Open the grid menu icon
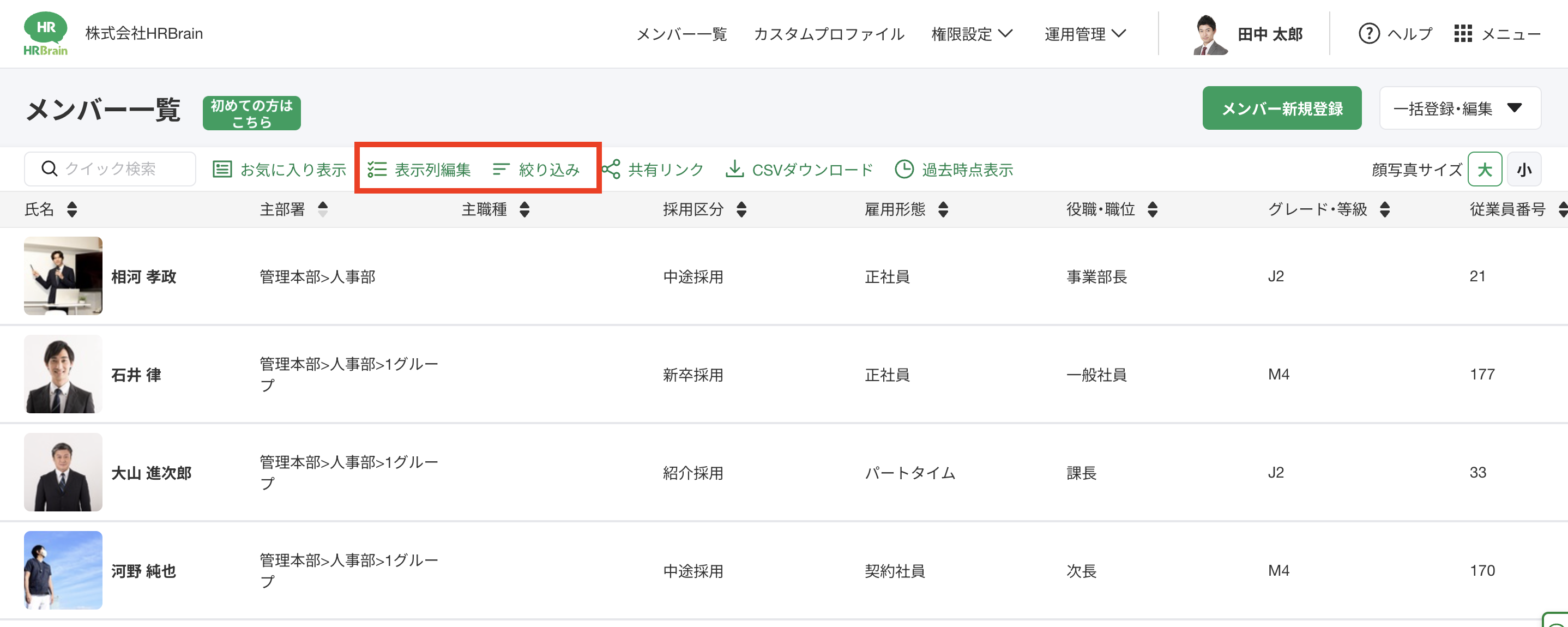 pyautogui.click(x=1463, y=33)
